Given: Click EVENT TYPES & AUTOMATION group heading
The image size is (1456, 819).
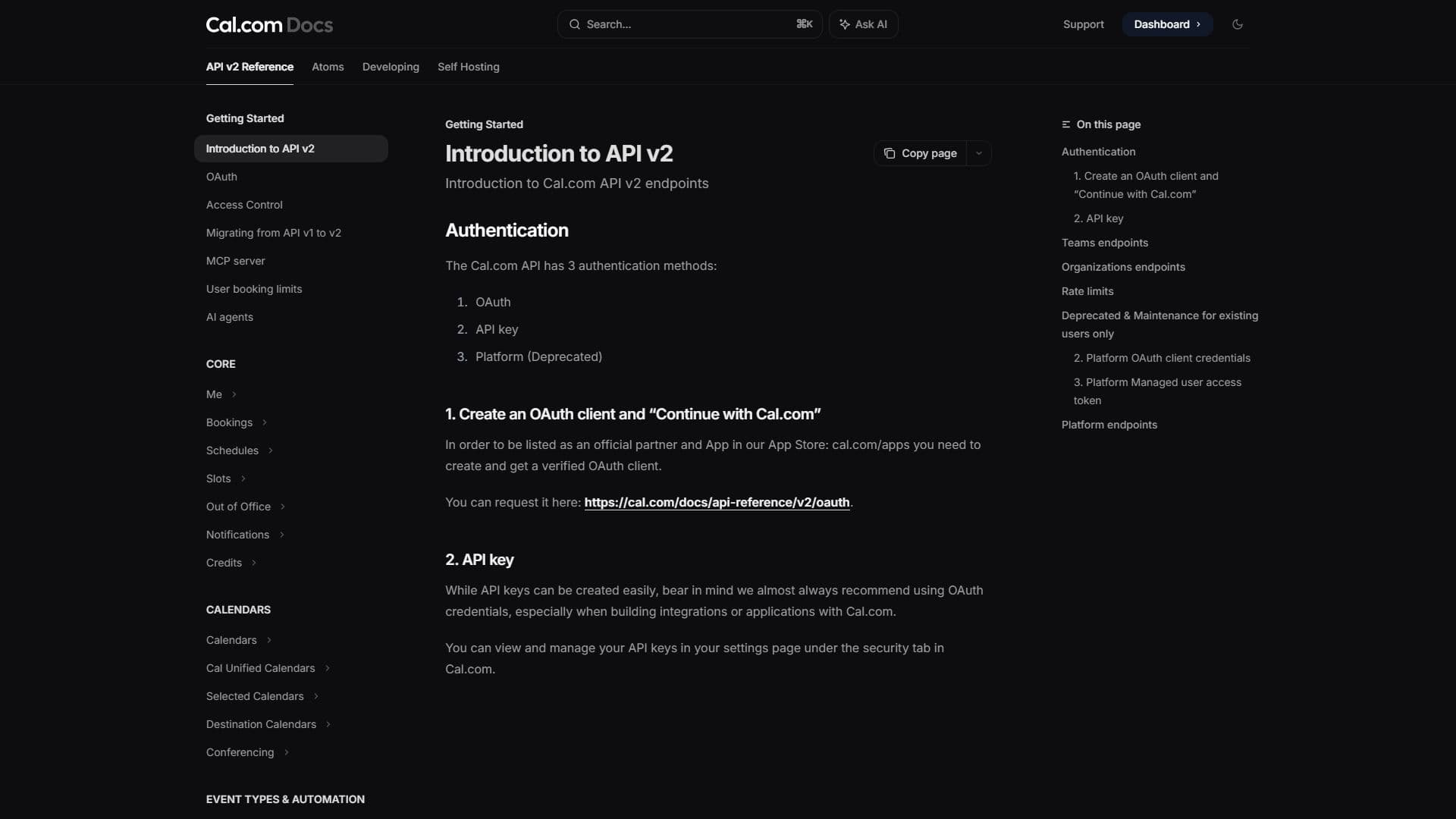Looking at the screenshot, I should (285, 799).
